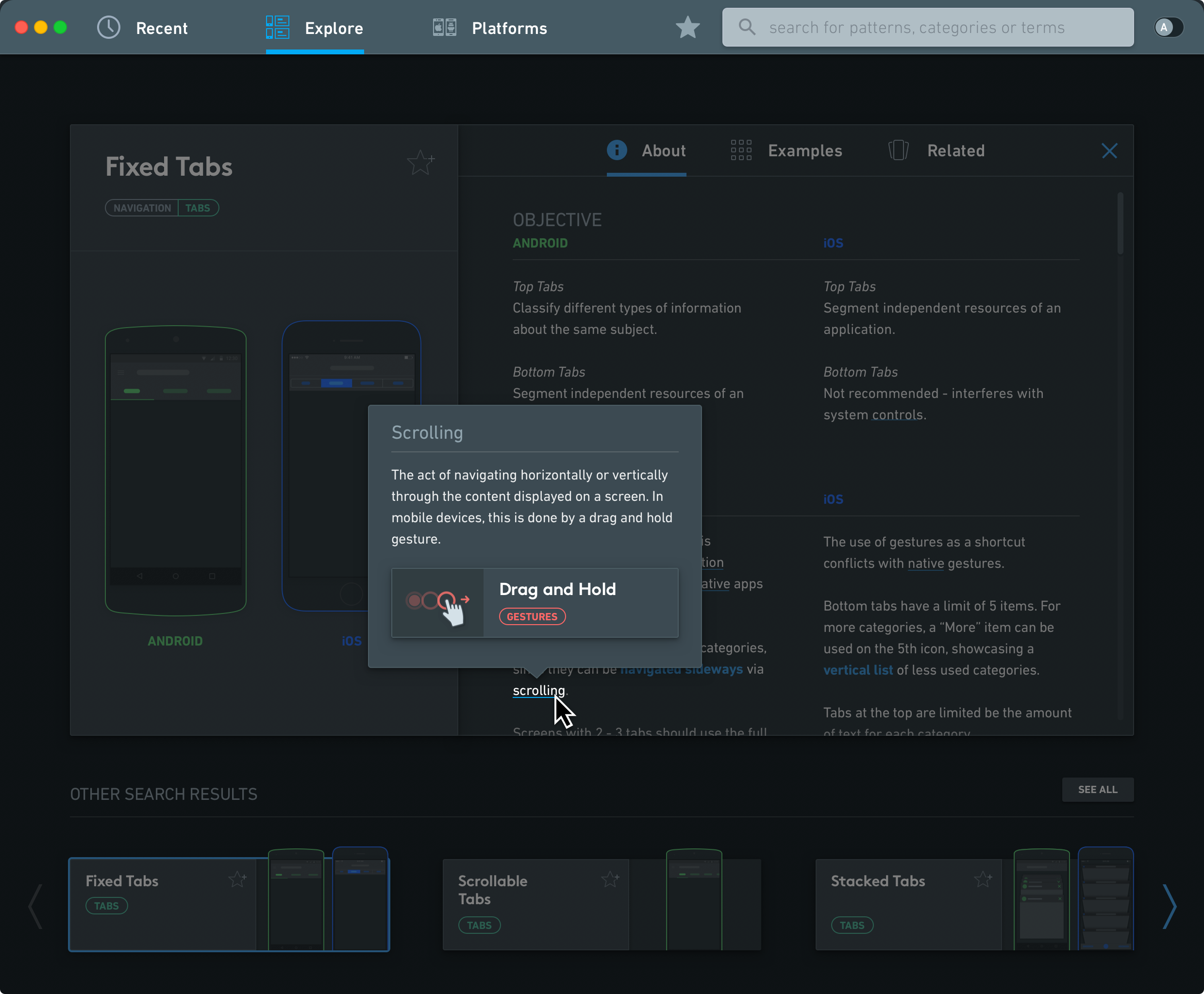Screen dimensions: 1204x994
Task: Select the Related tab
Action: click(936, 150)
